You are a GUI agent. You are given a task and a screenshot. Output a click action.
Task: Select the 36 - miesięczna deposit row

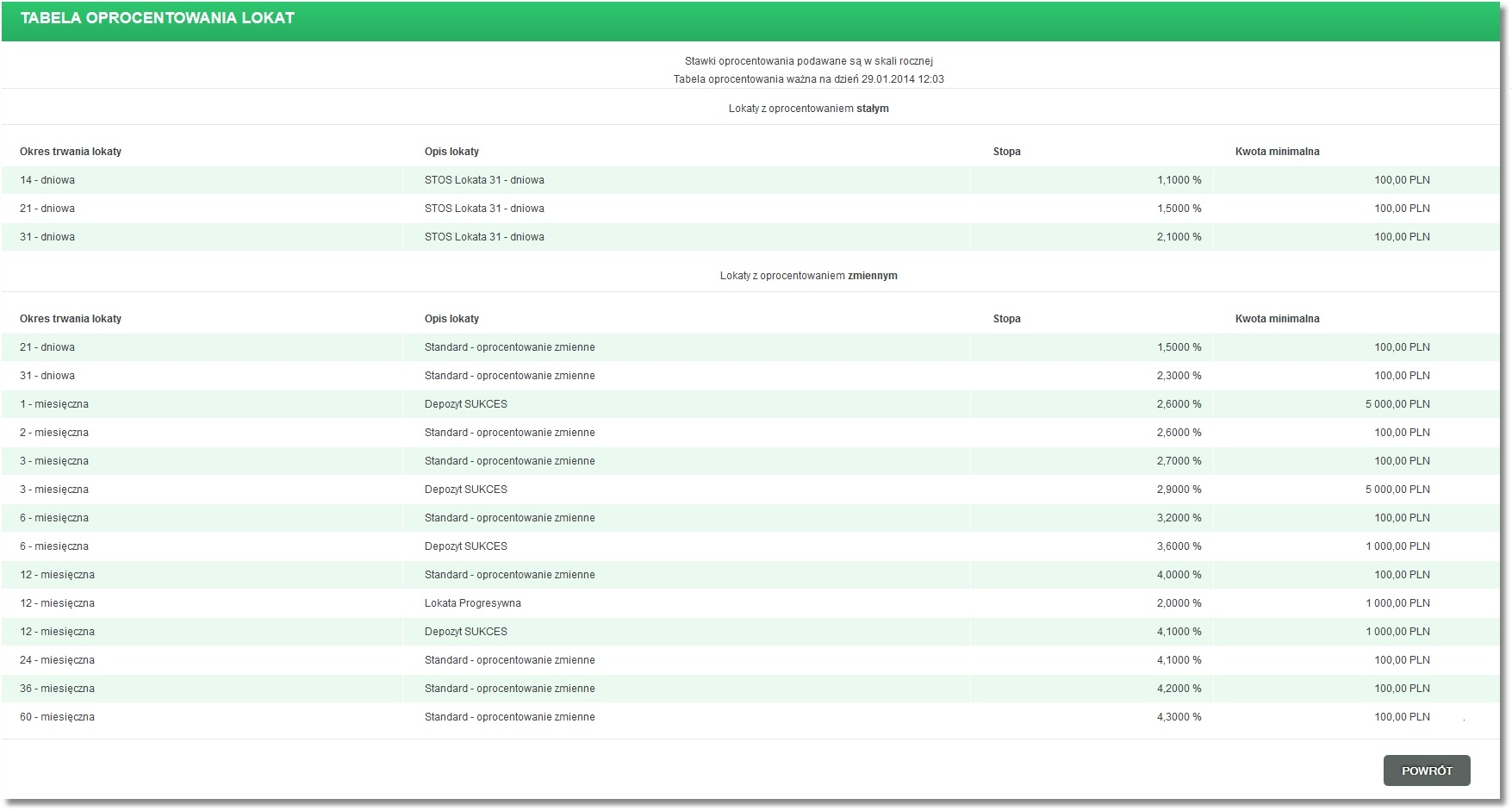750,689
